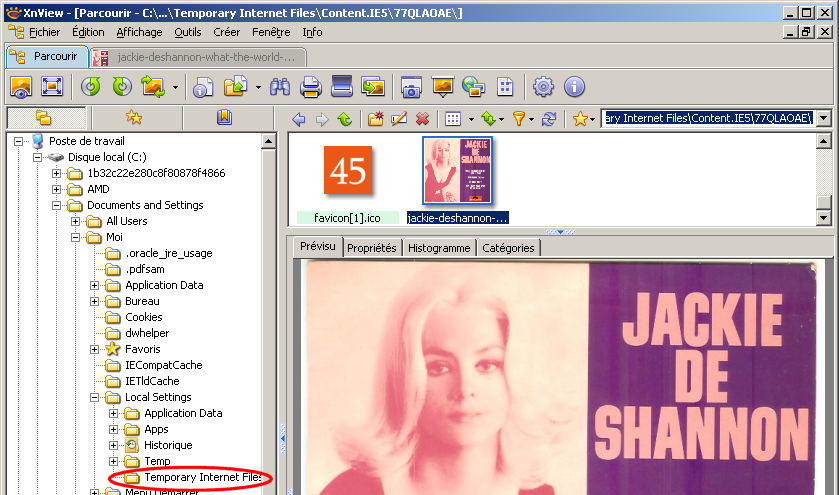
Task: Click the multi-convert images icon
Action: (373, 87)
